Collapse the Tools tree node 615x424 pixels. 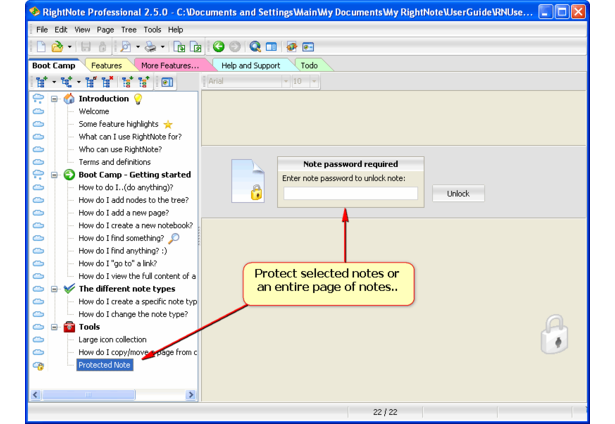click(54, 327)
